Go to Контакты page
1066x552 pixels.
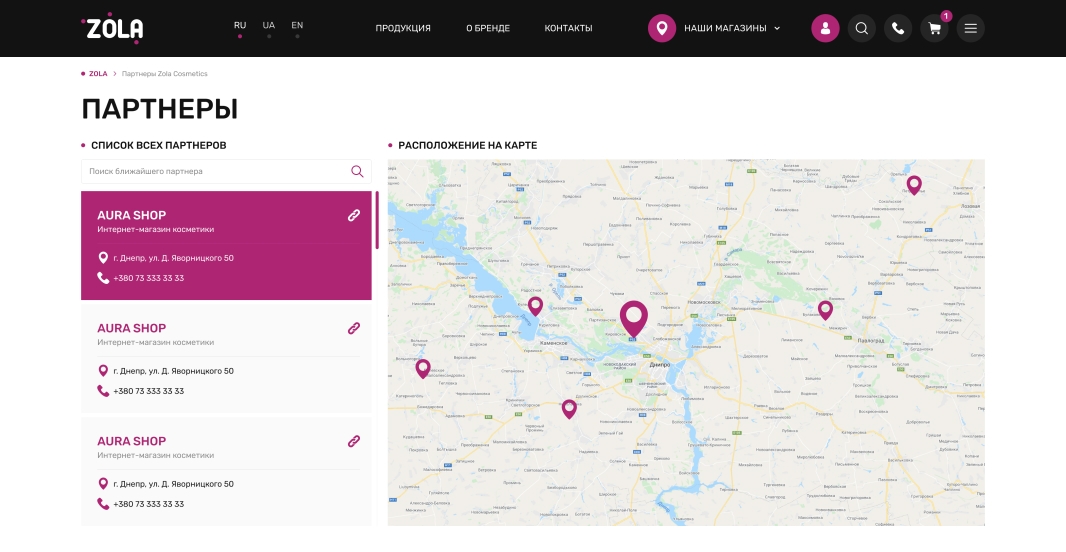568,28
